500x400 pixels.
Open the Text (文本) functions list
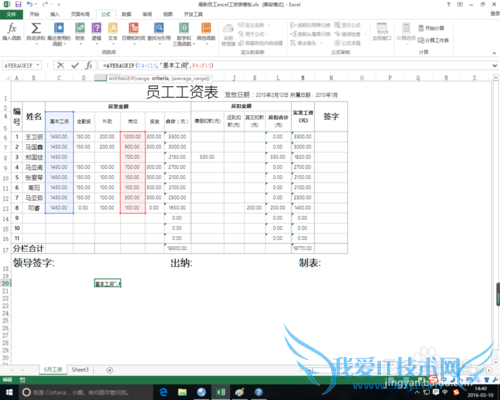pos(113,33)
